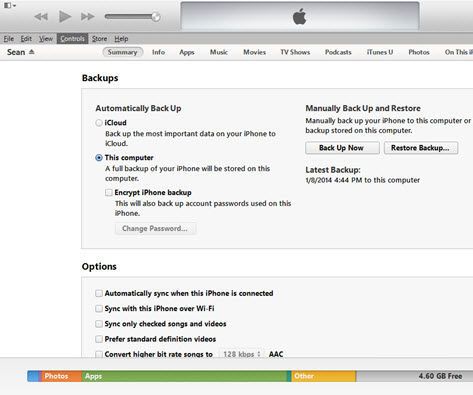Image resolution: width=473 pixels, height=395 pixels.
Task: Enable automatically sync when iPhone connected
Action: point(99,293)
